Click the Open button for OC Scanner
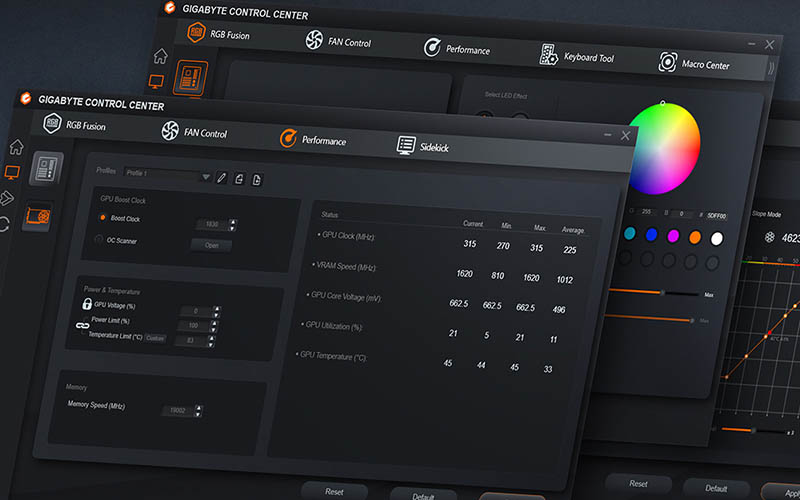This screenshot has width=800, height=500. pos(211,245)
